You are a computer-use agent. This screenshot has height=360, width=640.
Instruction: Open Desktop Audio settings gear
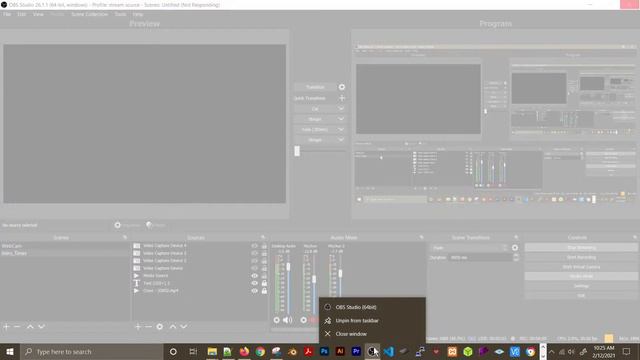(277, 320)
